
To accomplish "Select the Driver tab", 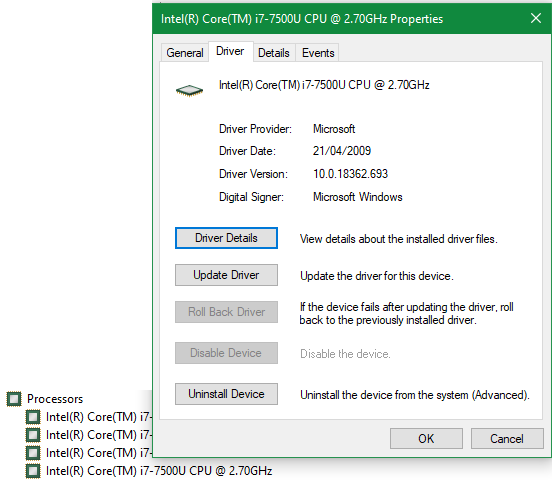I will 230,51.
